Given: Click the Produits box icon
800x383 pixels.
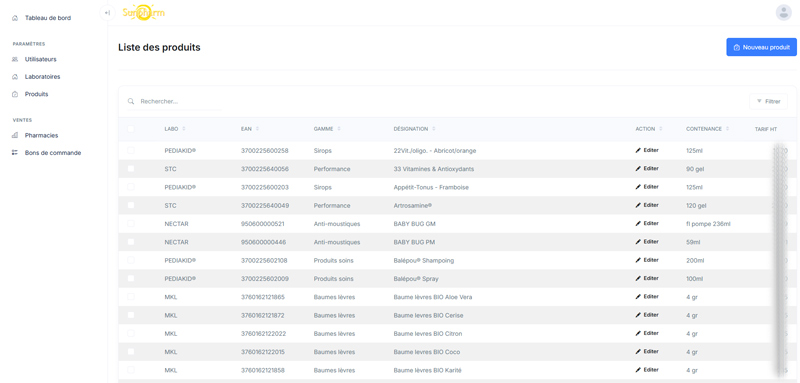Looking at the screenshot, I should click(14, 94).
